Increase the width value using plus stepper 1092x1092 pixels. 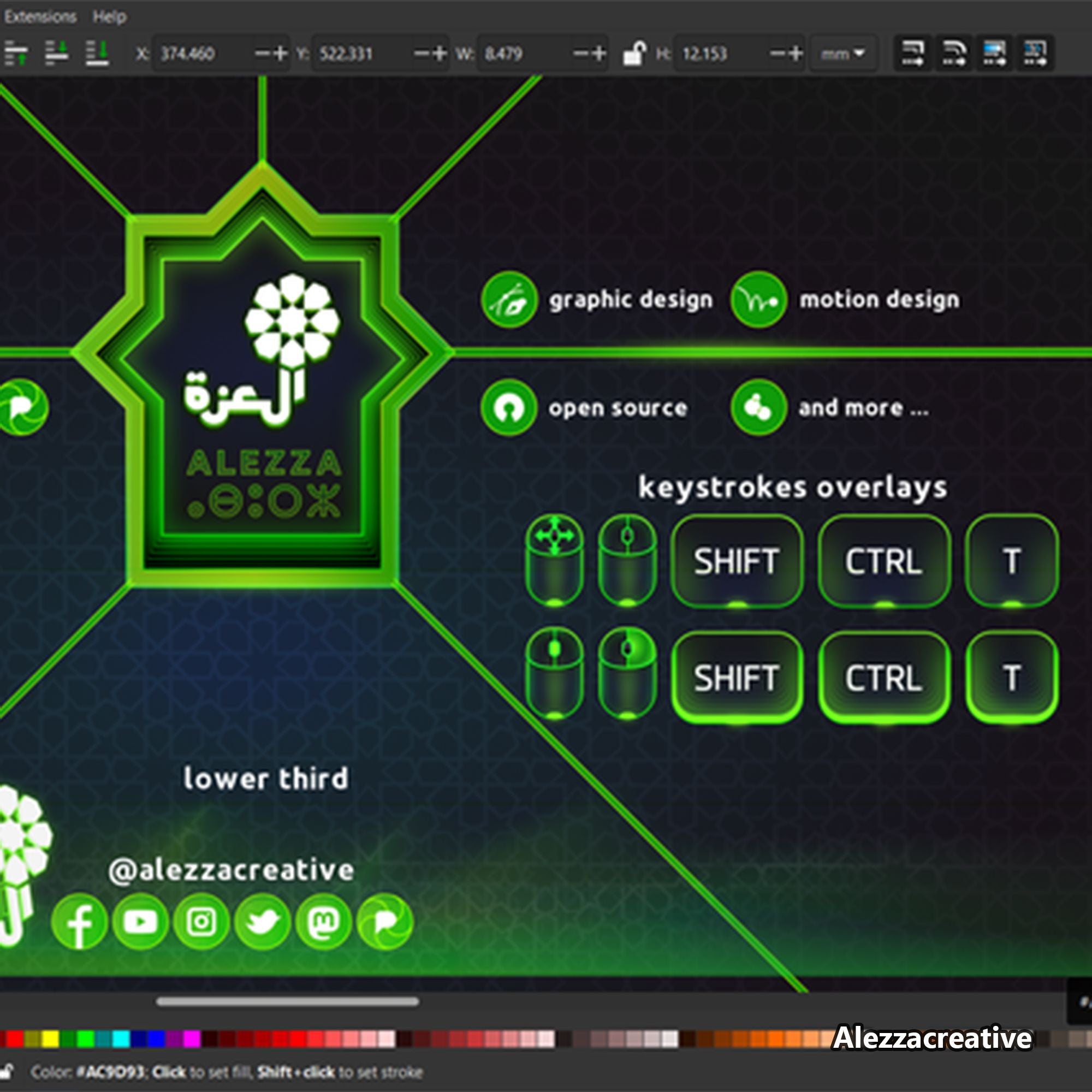pos(599,54)
